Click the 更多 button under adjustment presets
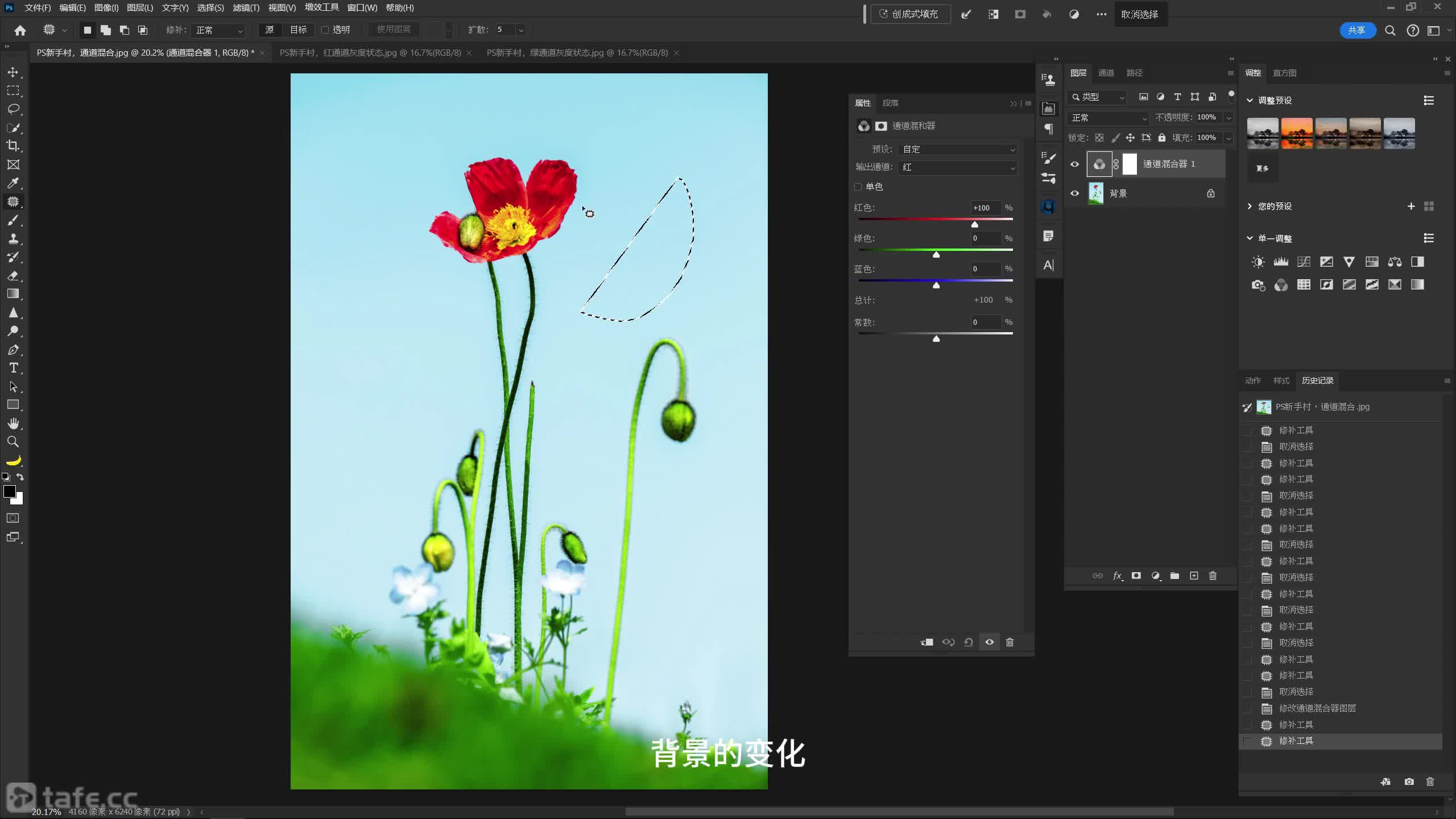The width and height of the screenshot is (1456, 819). [1261, 168]
